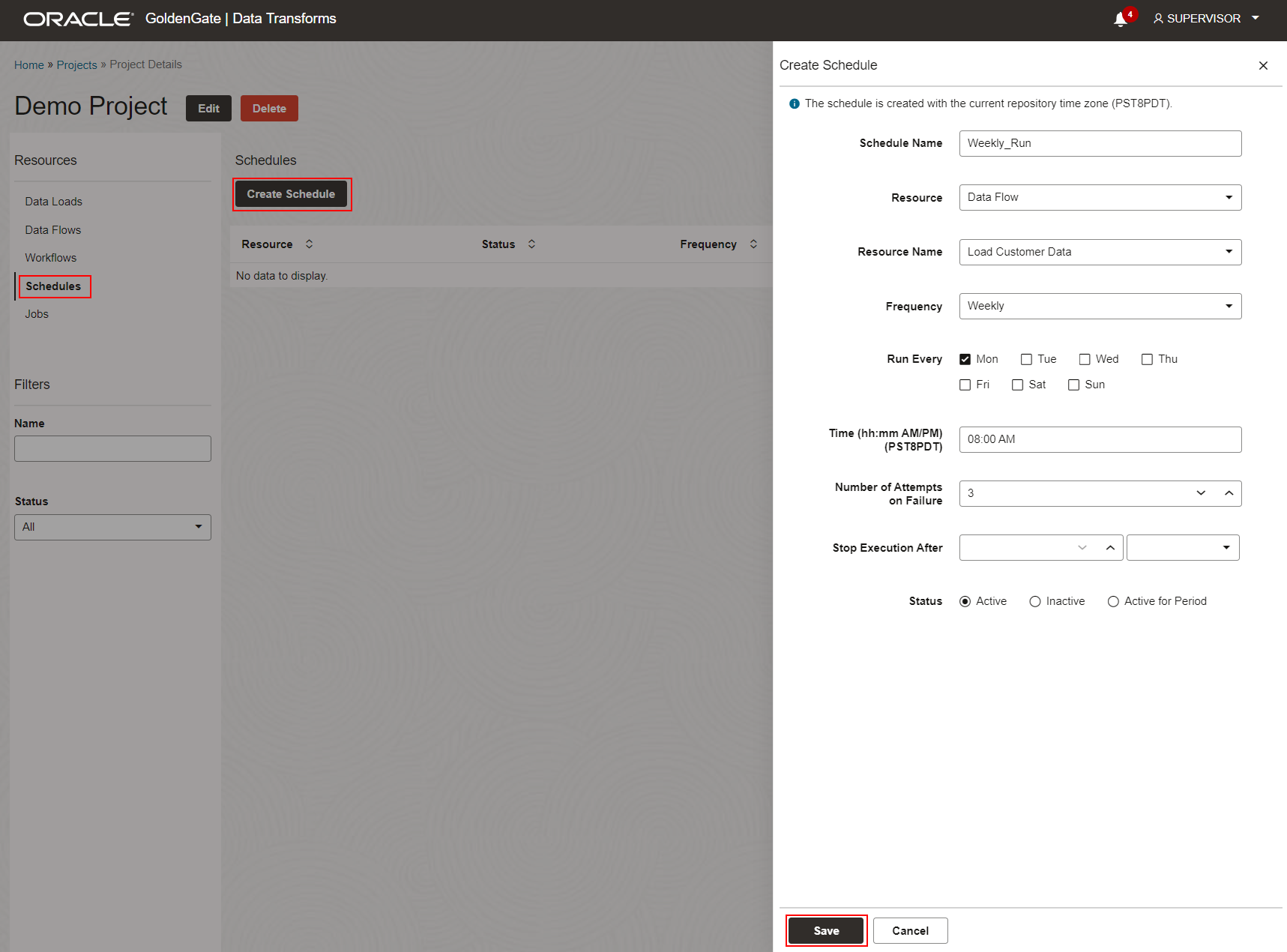Sort the Status column

click(531, 244)
